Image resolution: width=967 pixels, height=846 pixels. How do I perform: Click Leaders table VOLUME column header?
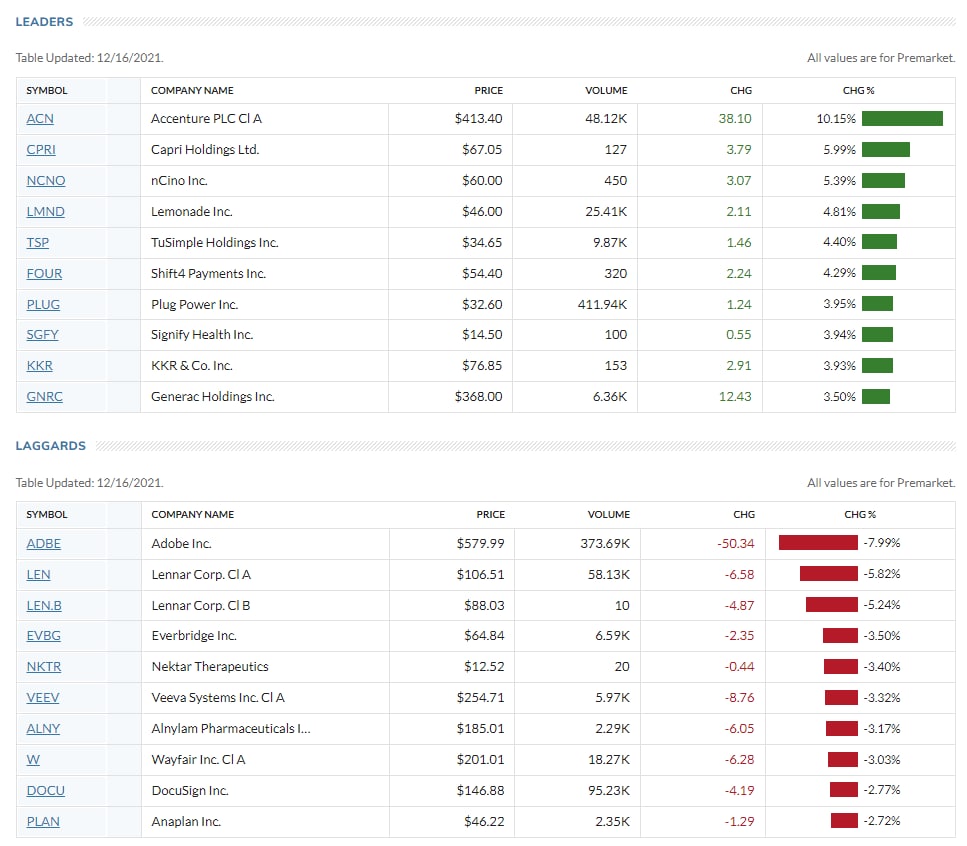(606, 91)
